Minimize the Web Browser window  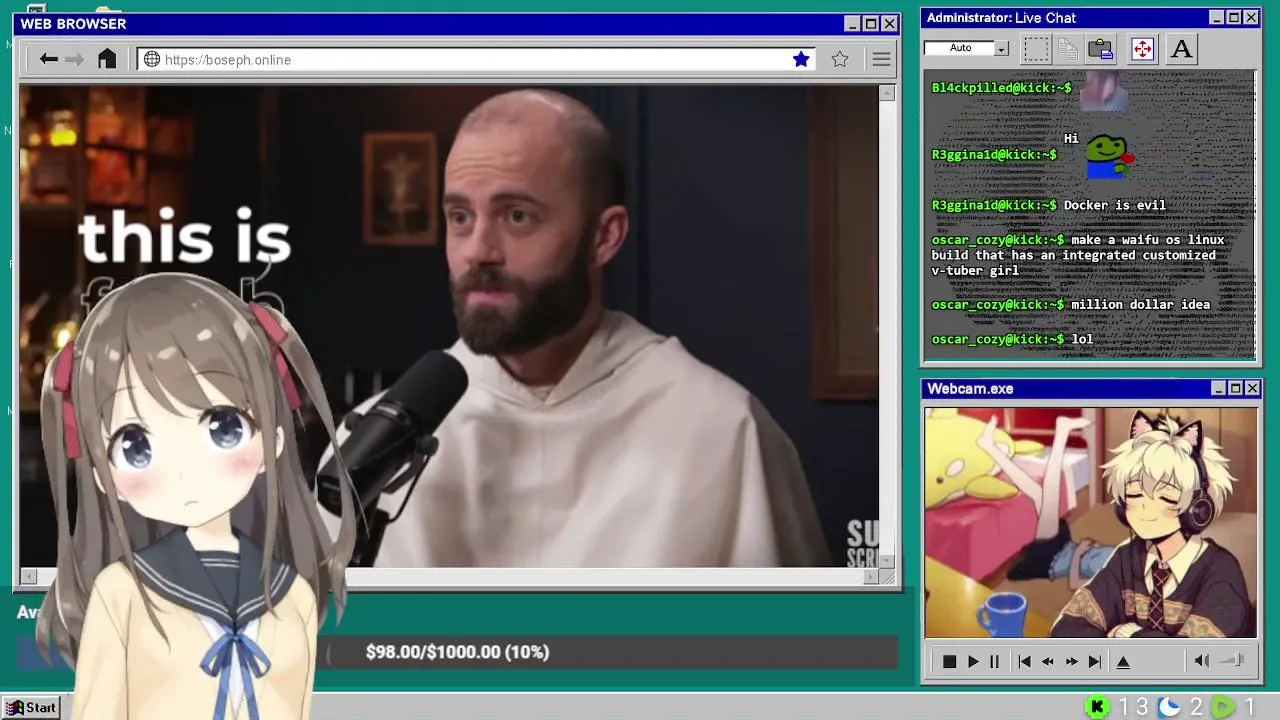tap(851, 24)
